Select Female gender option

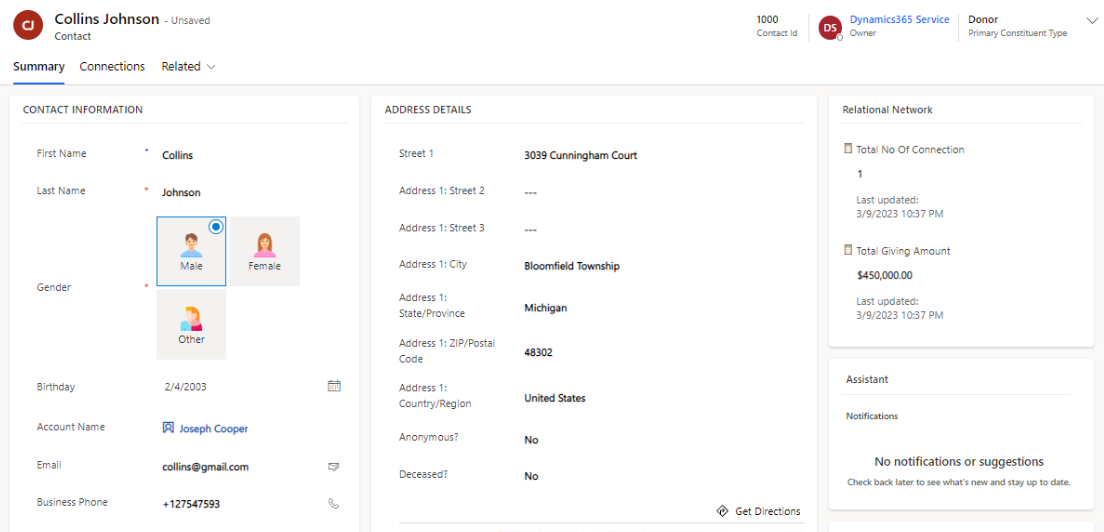265,251
